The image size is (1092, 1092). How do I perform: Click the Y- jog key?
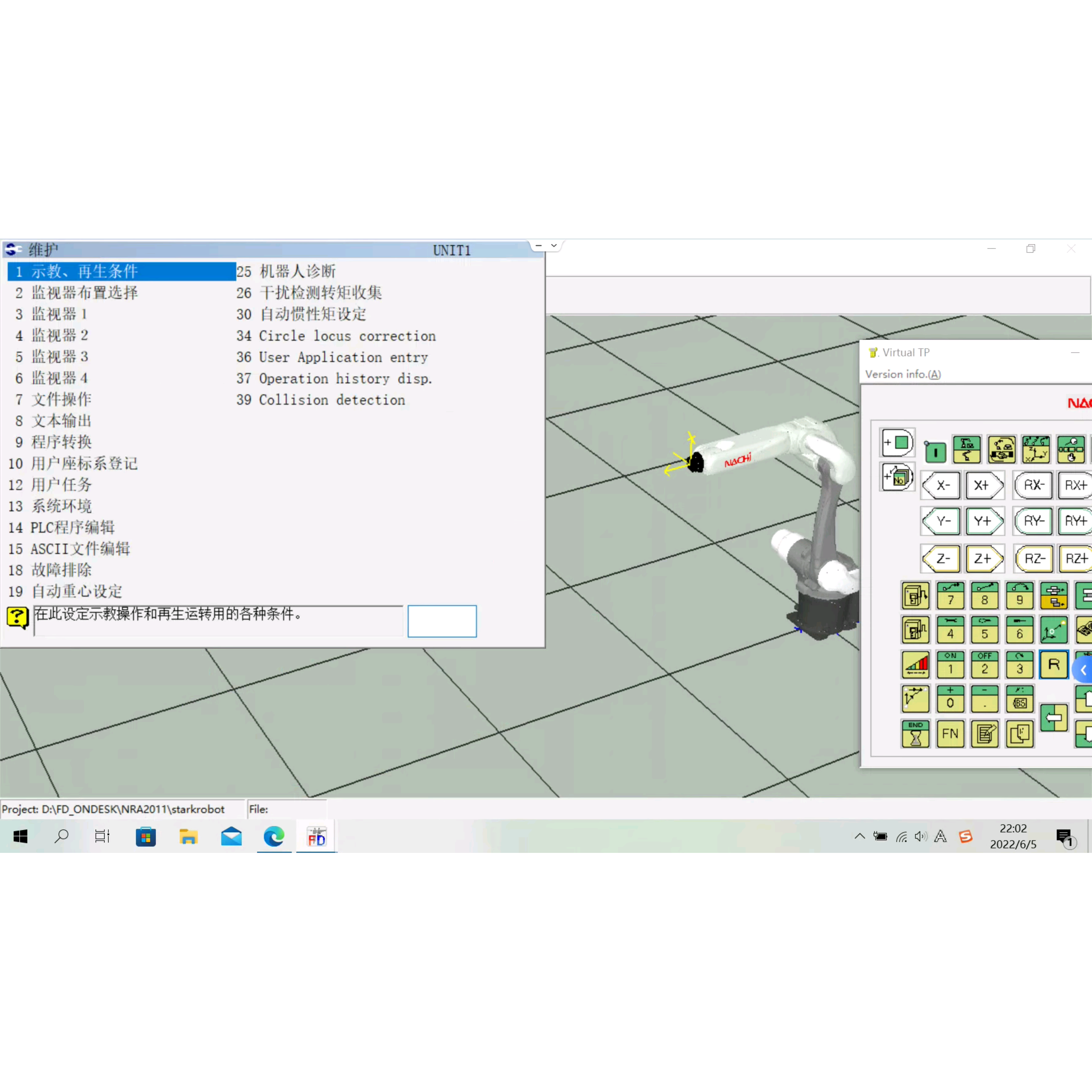click(x=941, y=521)
